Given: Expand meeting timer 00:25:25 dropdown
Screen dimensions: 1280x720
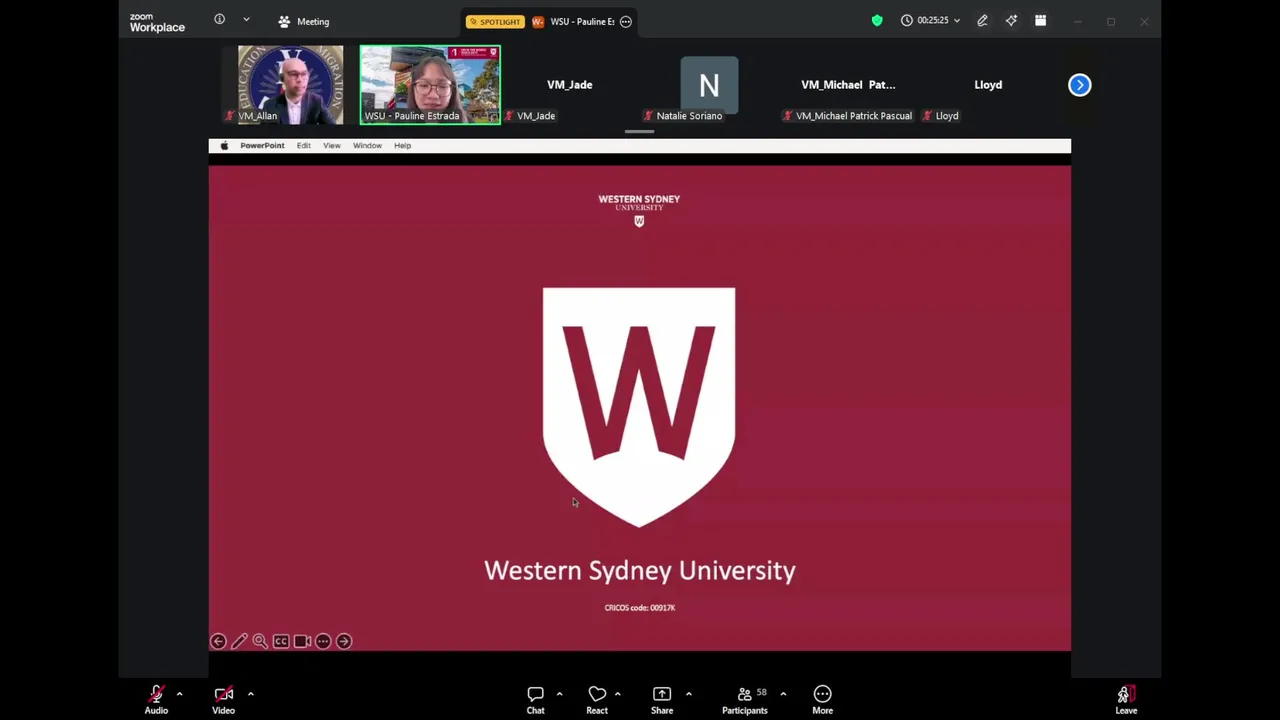Looking at the screenshot, I should coord(930,20).
